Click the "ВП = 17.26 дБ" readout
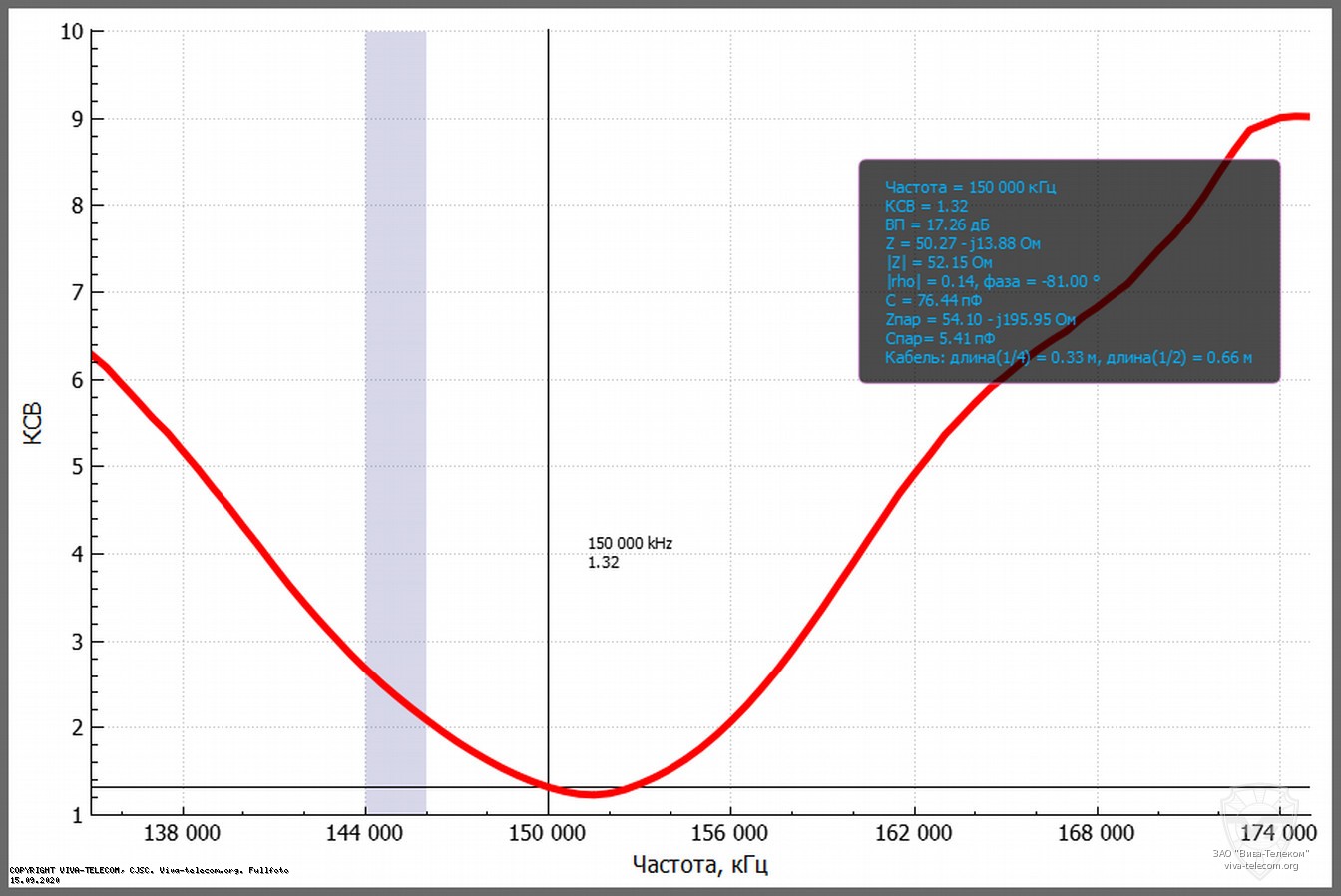Image resolution: width=1341 pixels, height=896 pixels. tap(937, 224)
